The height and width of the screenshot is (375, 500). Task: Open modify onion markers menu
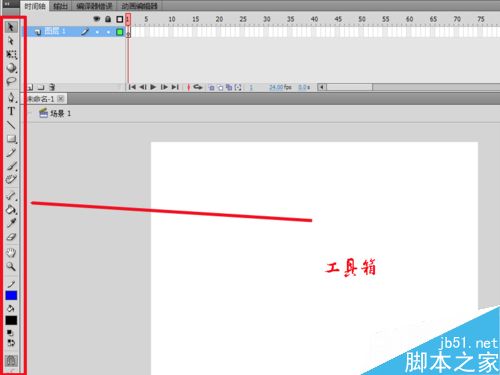238,87
